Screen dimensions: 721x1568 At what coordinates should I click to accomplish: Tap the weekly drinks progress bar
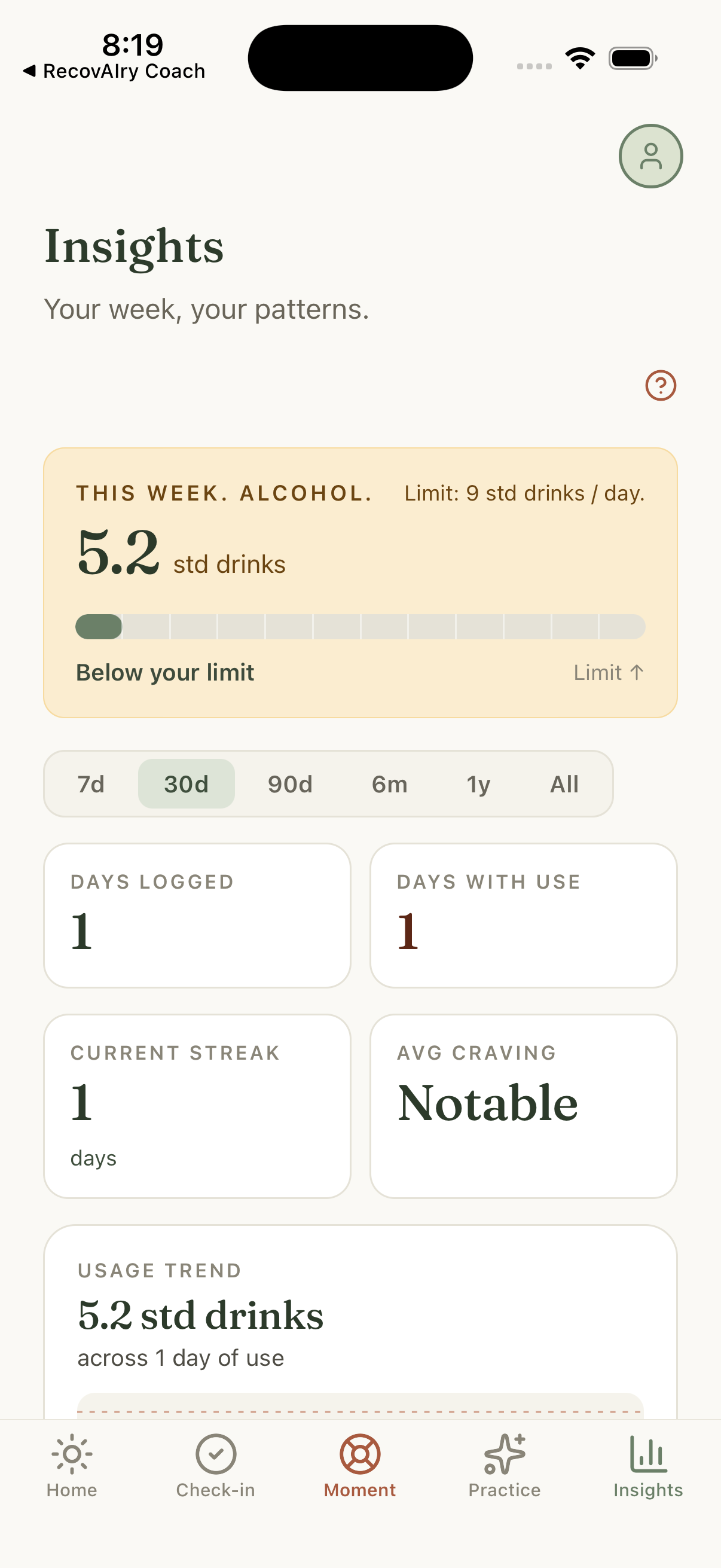pyautogui.click(x=360, y=627)
